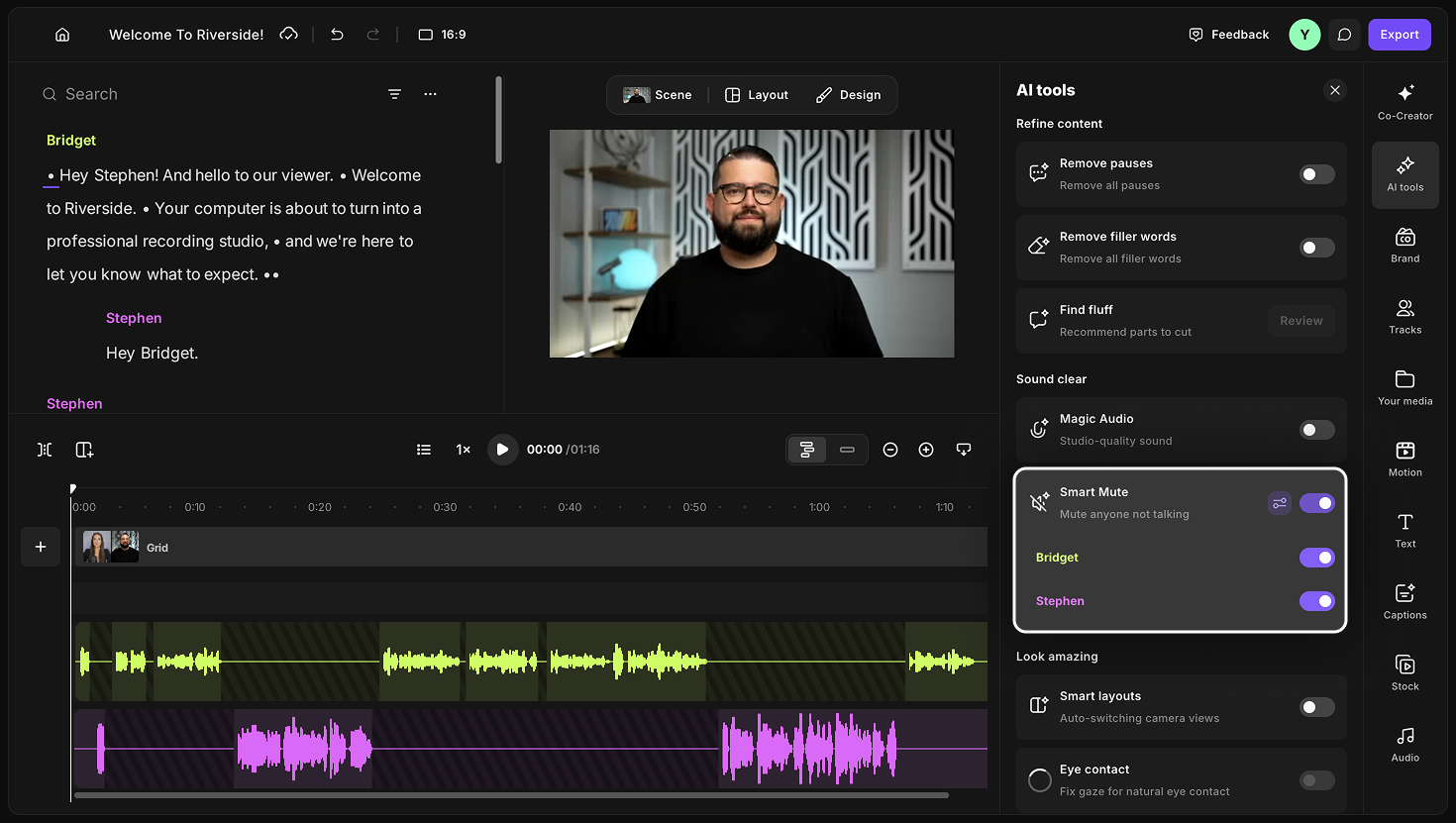Enable the Remove pauses toggle
This screenshot has width=1456, height=823.
1316,174
